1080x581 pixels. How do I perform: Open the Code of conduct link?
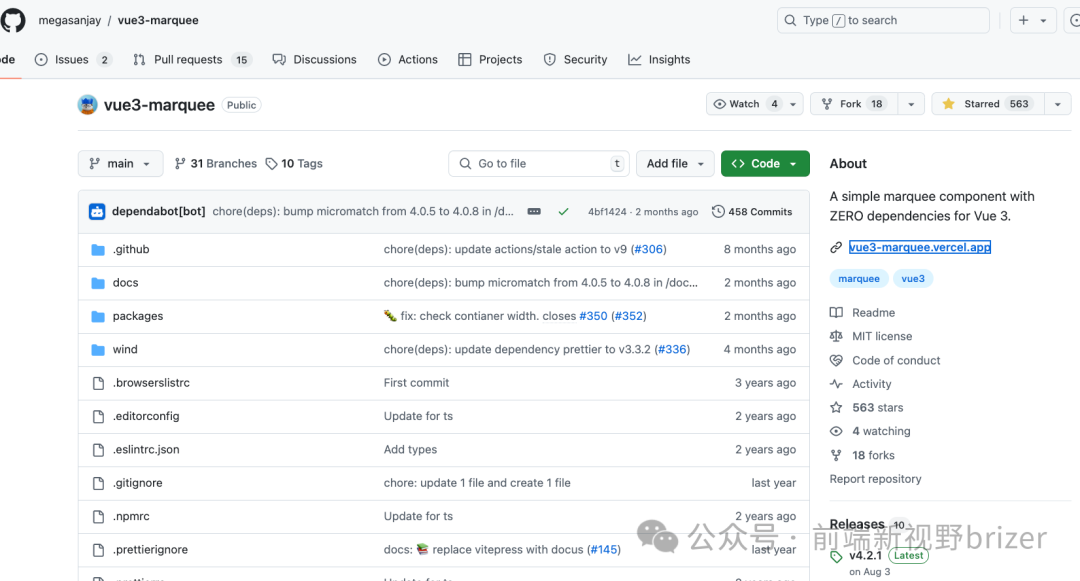[885, 360]
